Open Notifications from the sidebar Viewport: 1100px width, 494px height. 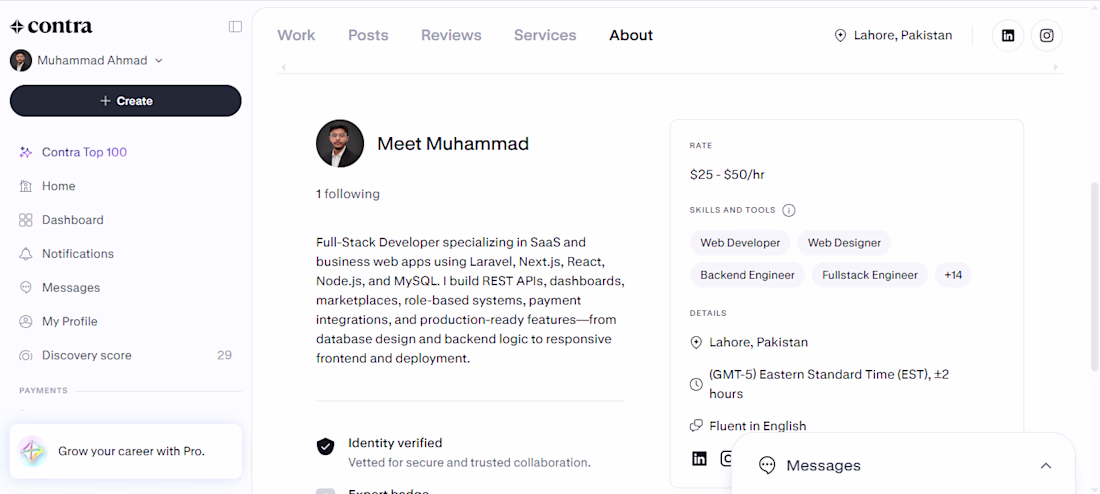tap(78, 253)
